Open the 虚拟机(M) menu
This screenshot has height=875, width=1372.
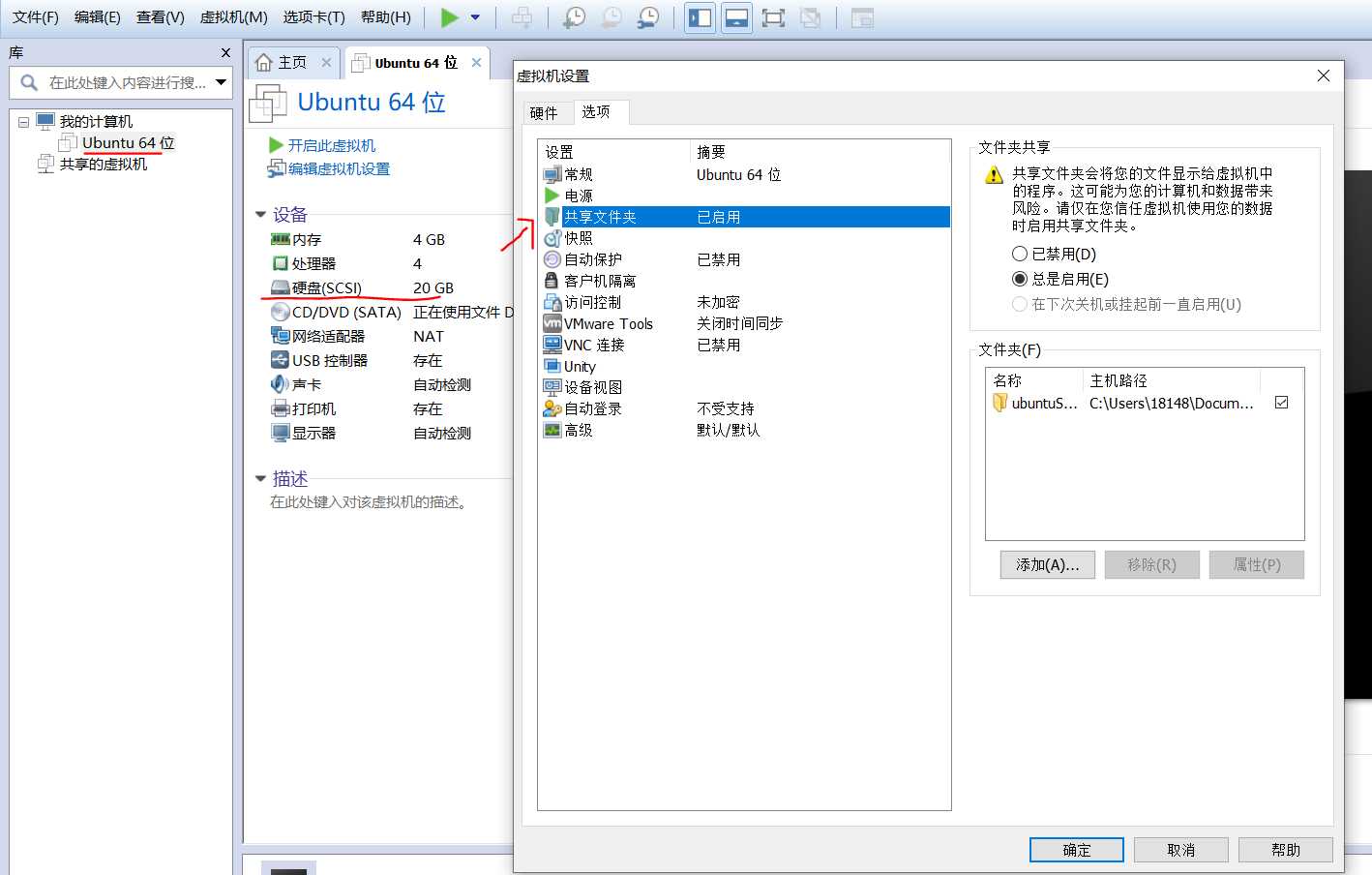(233, 17)
